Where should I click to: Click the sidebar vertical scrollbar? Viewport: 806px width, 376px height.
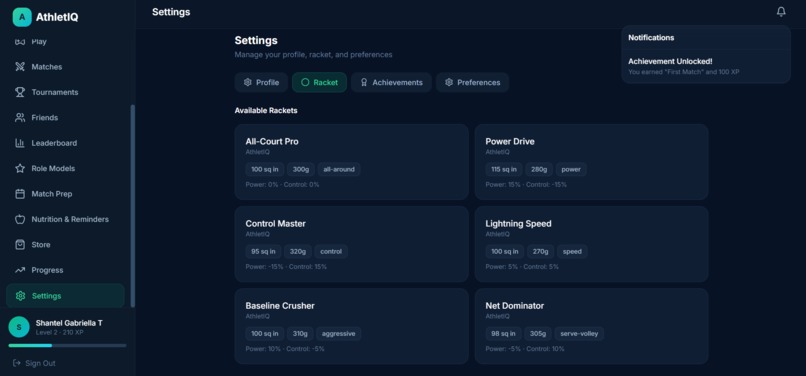(x=133, y=206)
